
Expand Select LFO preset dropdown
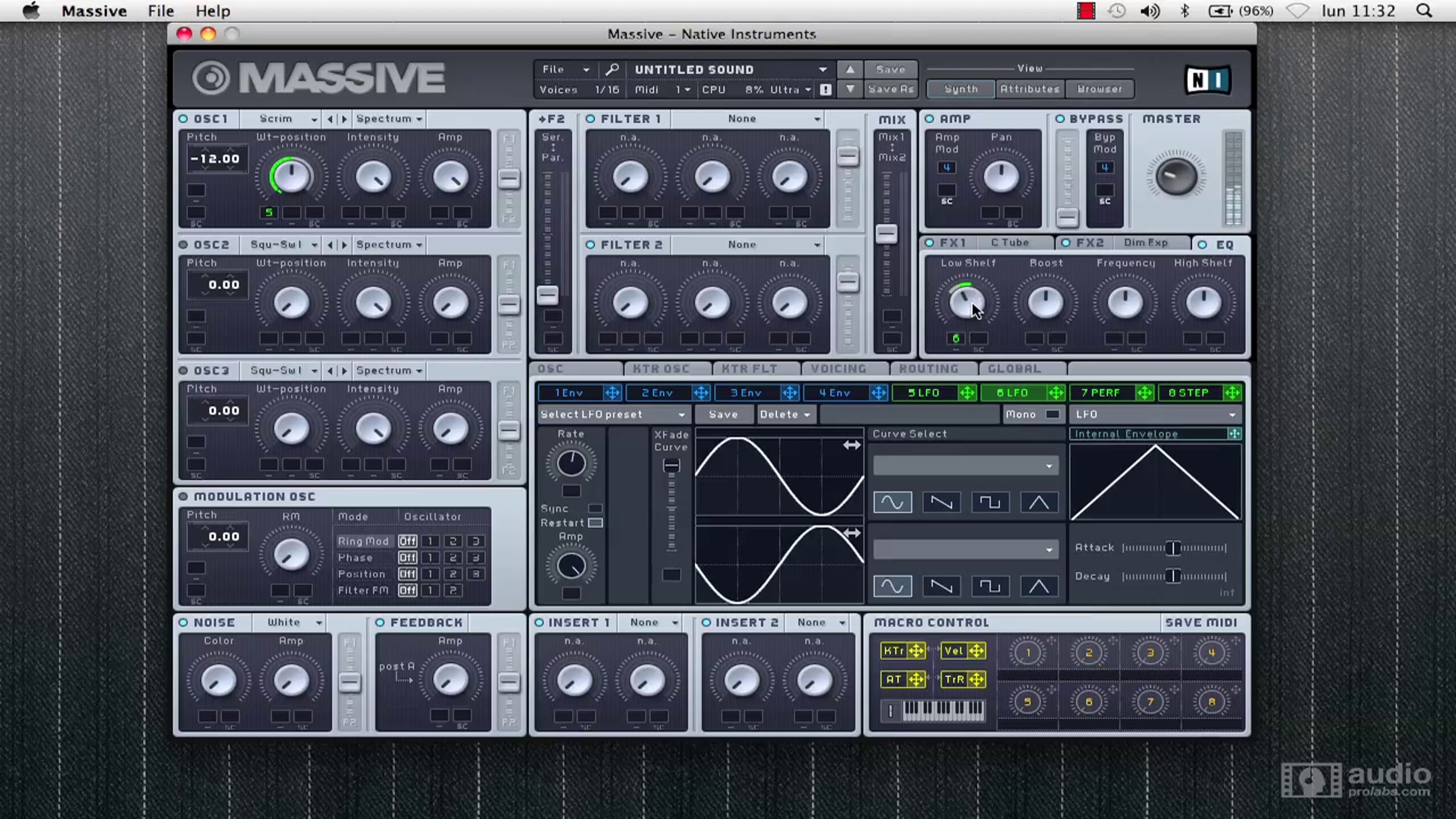[613, 414]
